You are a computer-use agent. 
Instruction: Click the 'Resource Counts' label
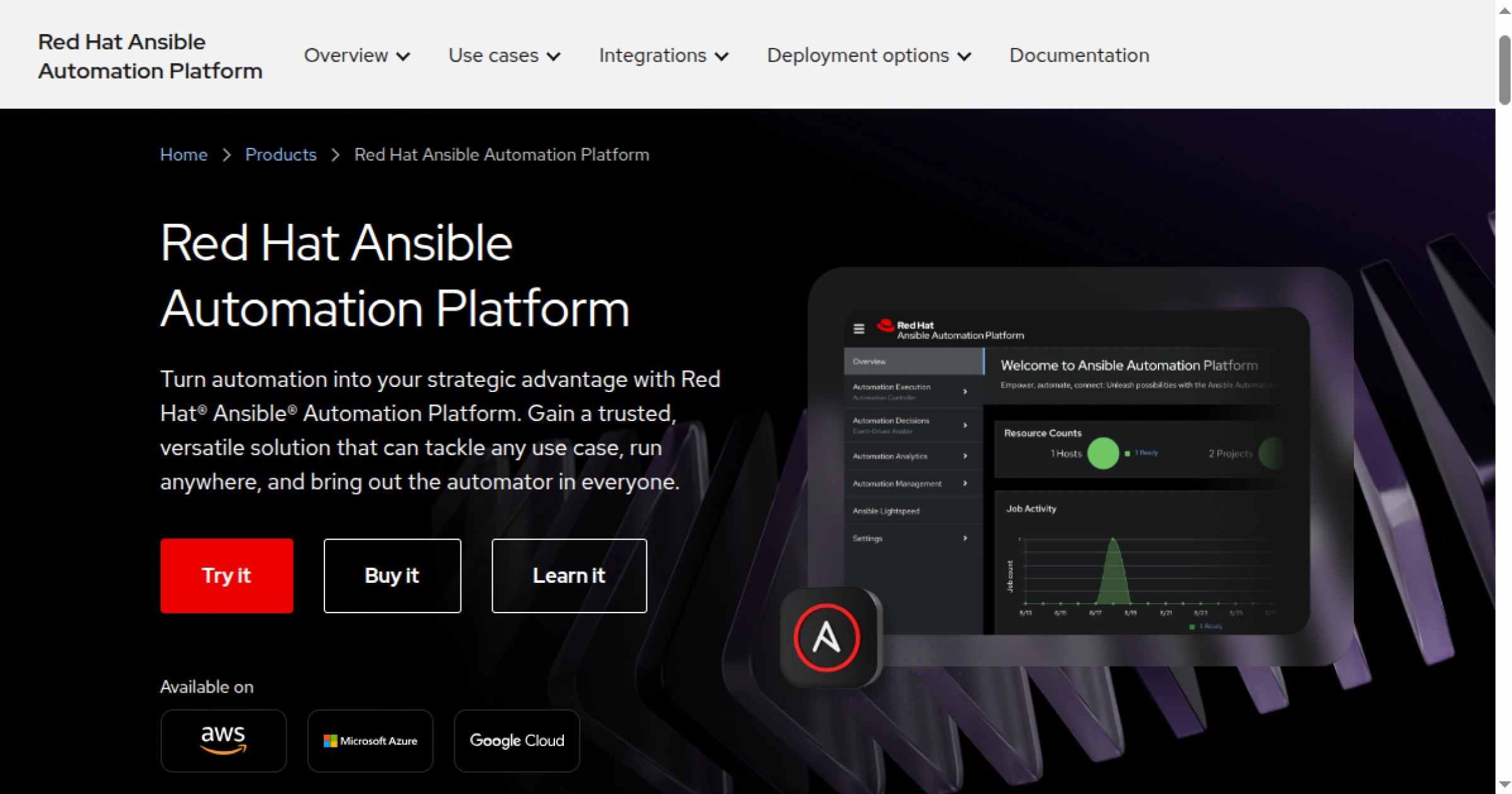click(x=1043, y=433)
